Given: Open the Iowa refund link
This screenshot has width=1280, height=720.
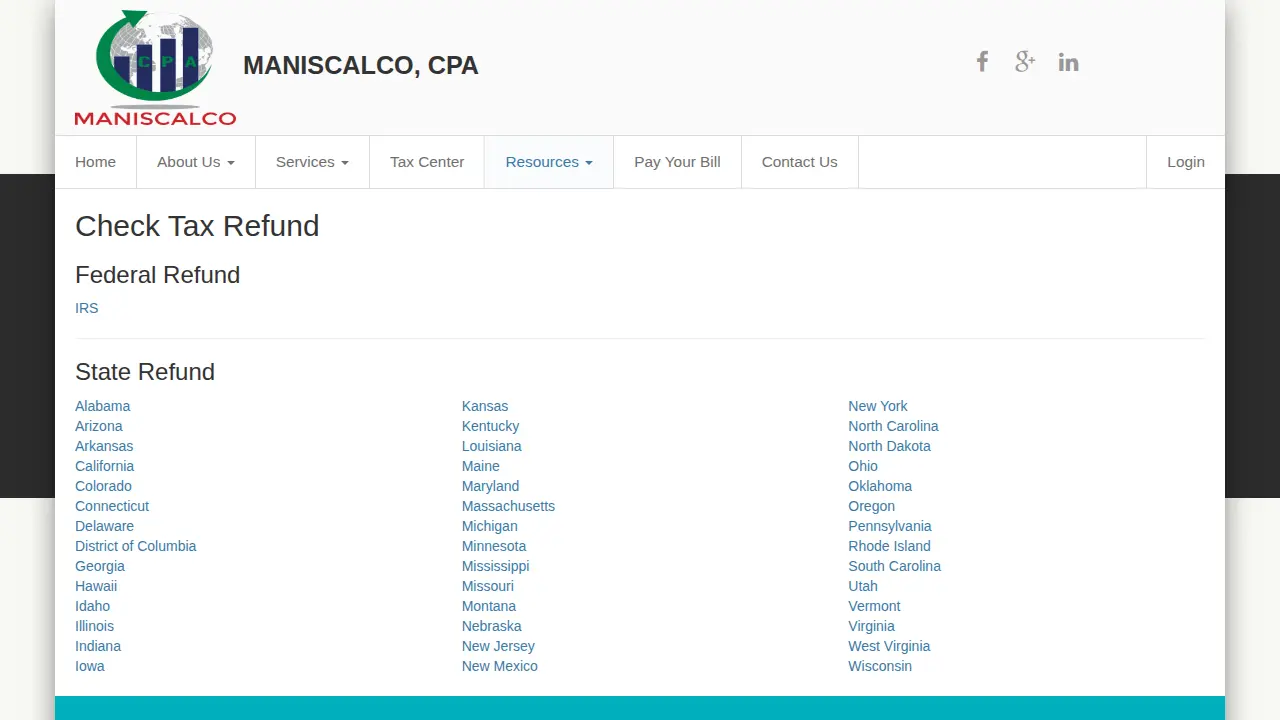Looking at the screenshot, I should coord(90,666).
